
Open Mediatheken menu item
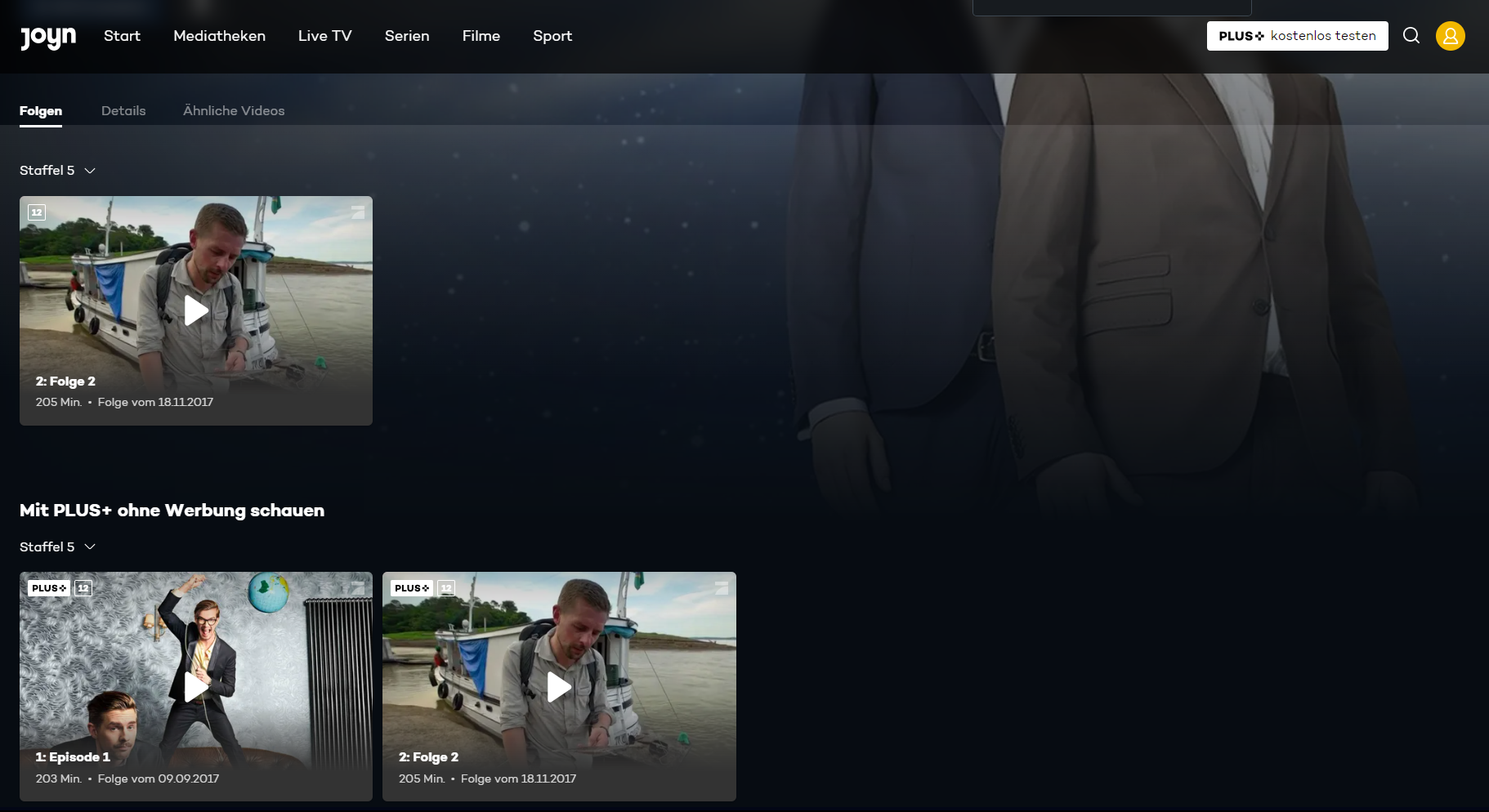pos(219,36)
